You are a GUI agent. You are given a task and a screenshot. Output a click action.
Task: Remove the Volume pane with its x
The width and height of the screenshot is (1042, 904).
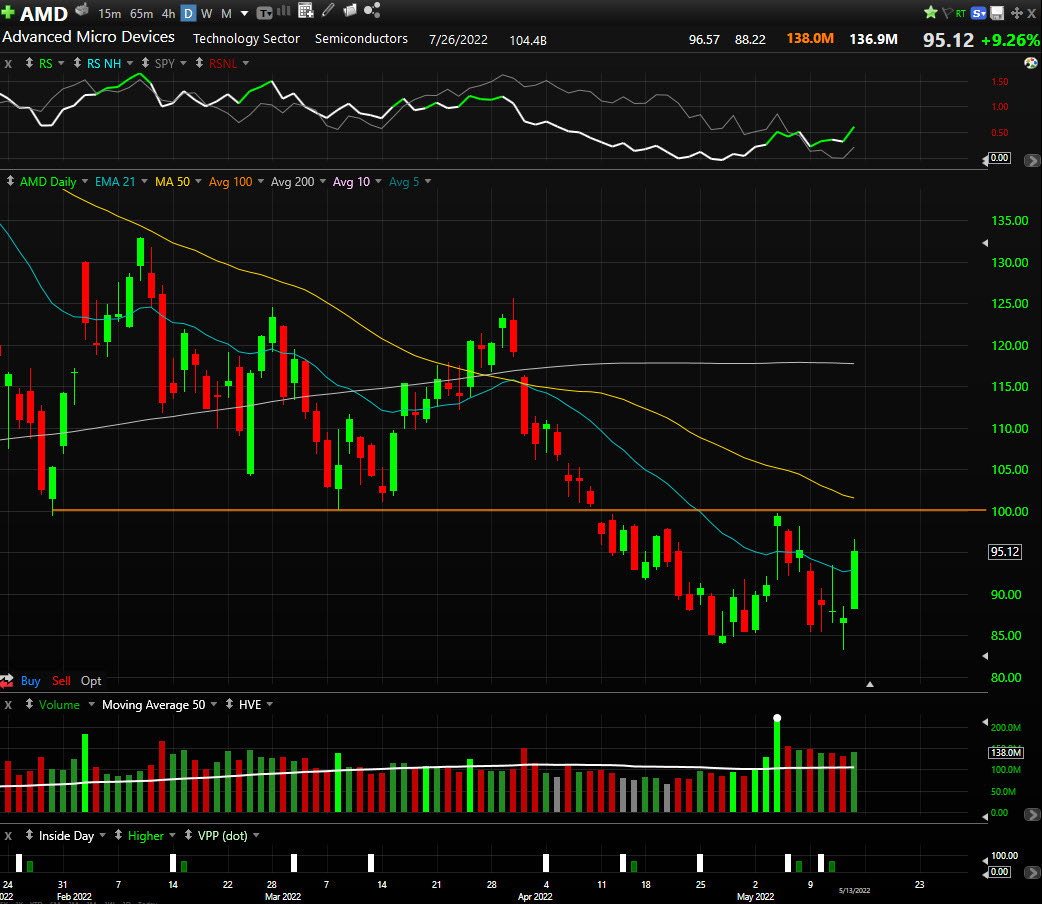pyautogui.click(x=8, y=705)
